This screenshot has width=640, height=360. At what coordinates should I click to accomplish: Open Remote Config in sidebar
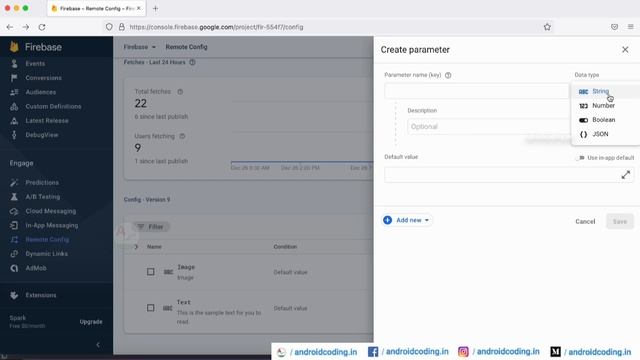click(x=47, y=240)
